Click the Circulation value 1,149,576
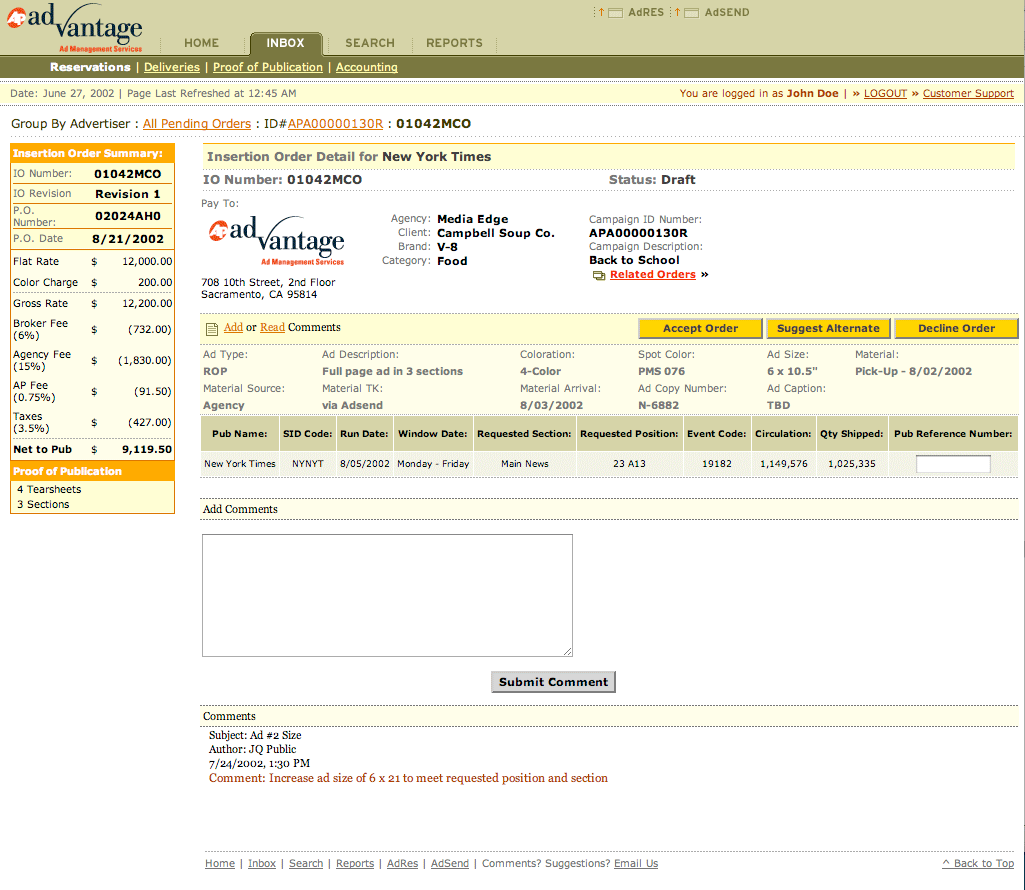Viewport: 1025px width, 890px height. [x=783, y=464]
